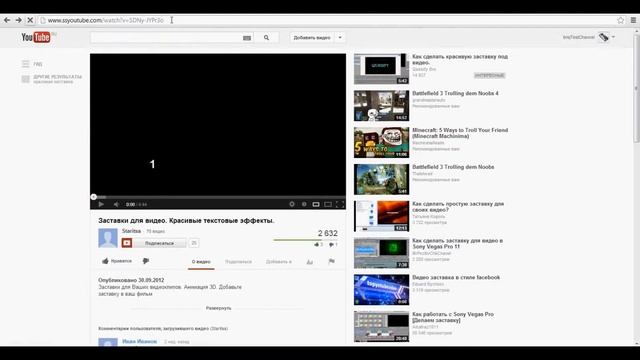Click the Watch Later clock icon in player
640x360 pixels.
click(x=292, y=204)
